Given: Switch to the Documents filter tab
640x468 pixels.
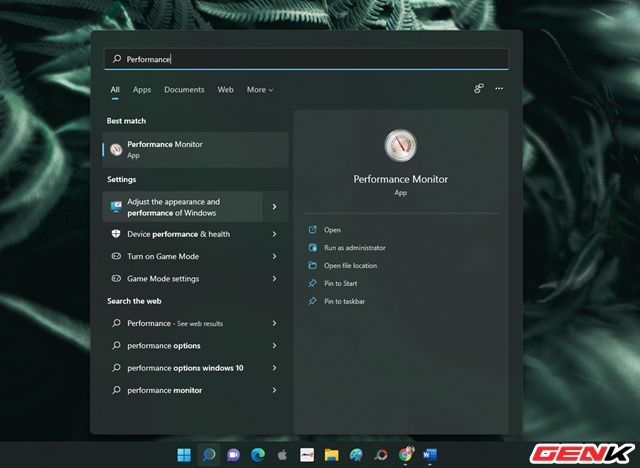Looking at the screenshot, I should coord(184,90).
